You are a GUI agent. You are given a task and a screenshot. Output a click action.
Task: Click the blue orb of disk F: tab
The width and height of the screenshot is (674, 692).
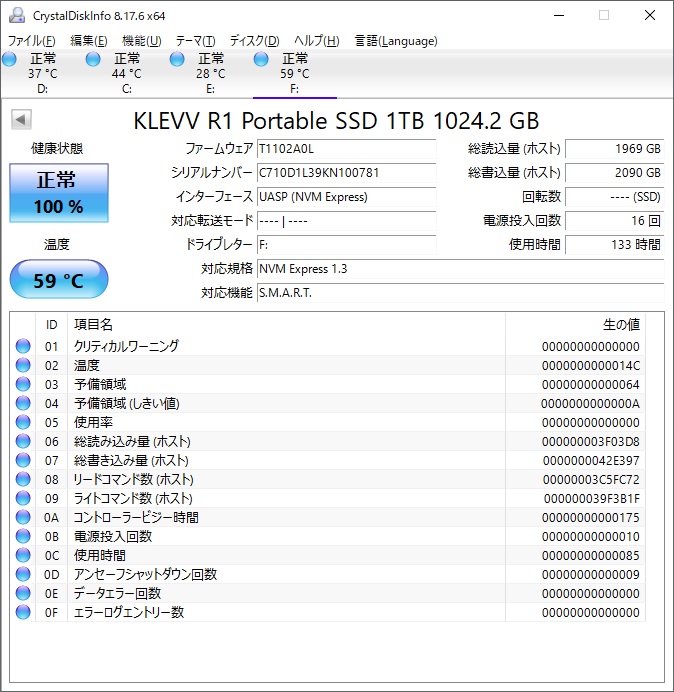[x=261, y=59]
